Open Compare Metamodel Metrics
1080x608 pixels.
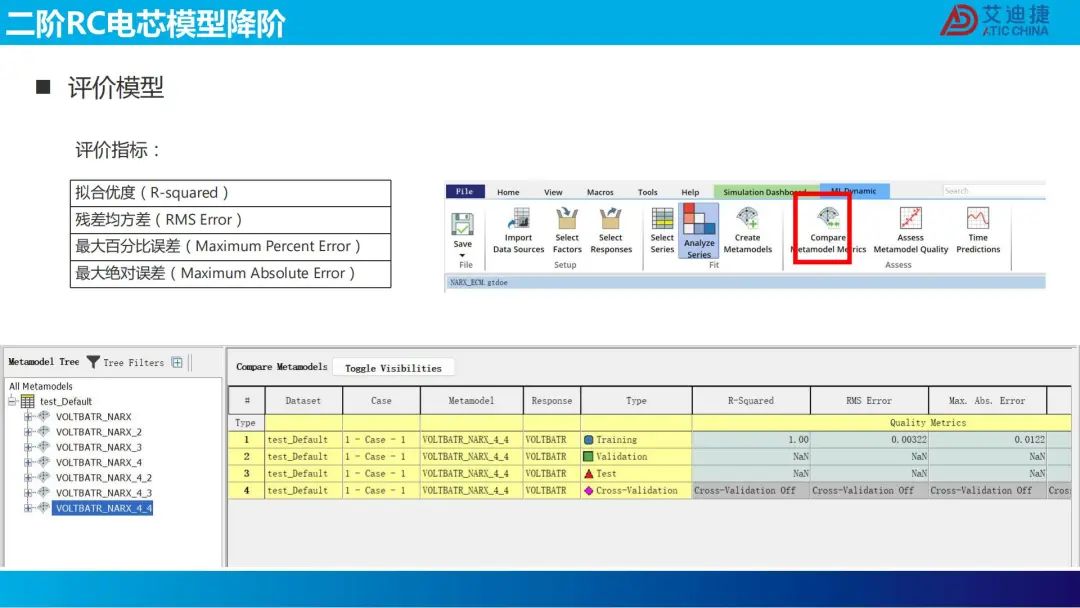coord(827,220)
